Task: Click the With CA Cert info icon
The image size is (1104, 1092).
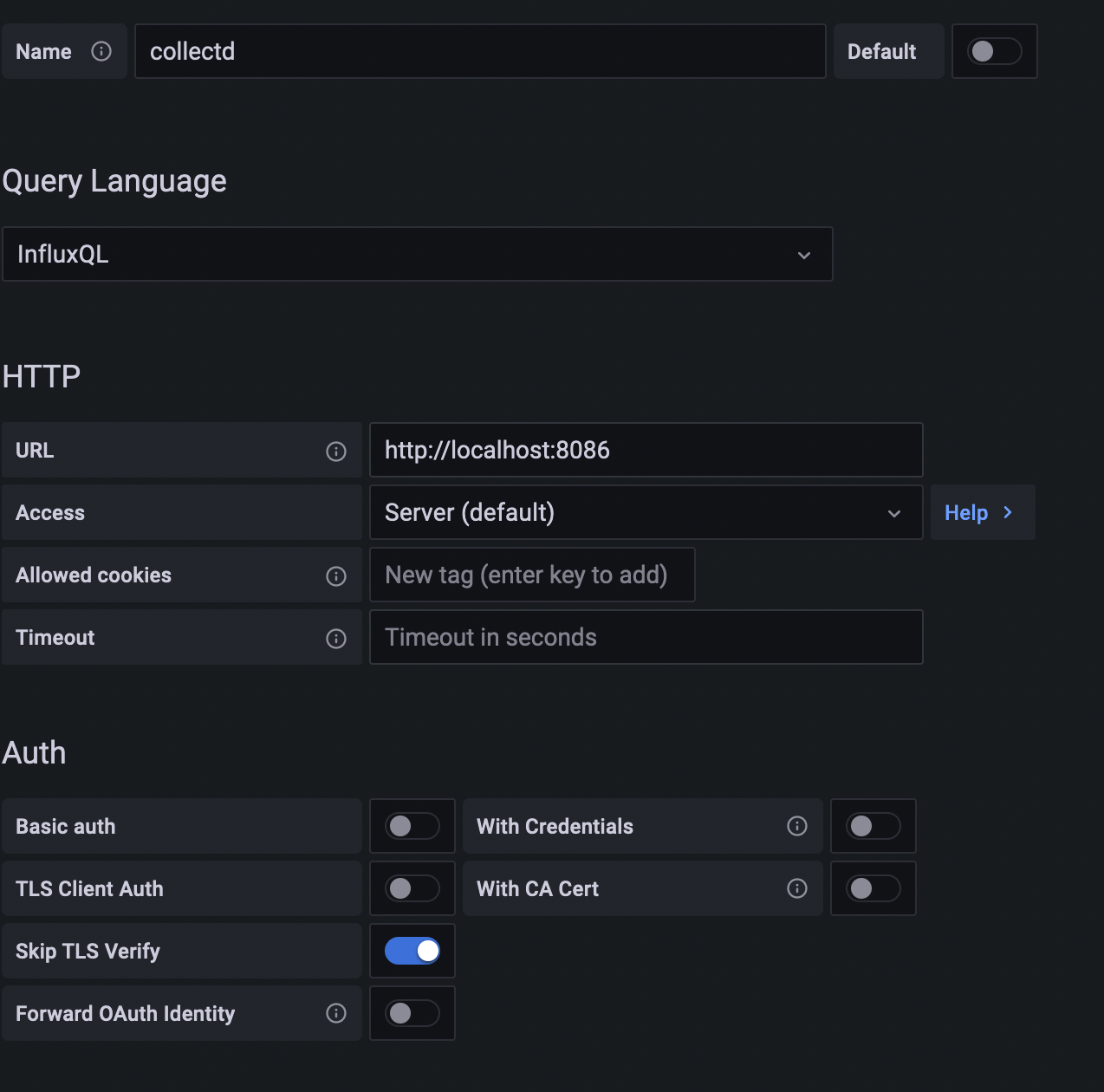Action: (797, 889)
